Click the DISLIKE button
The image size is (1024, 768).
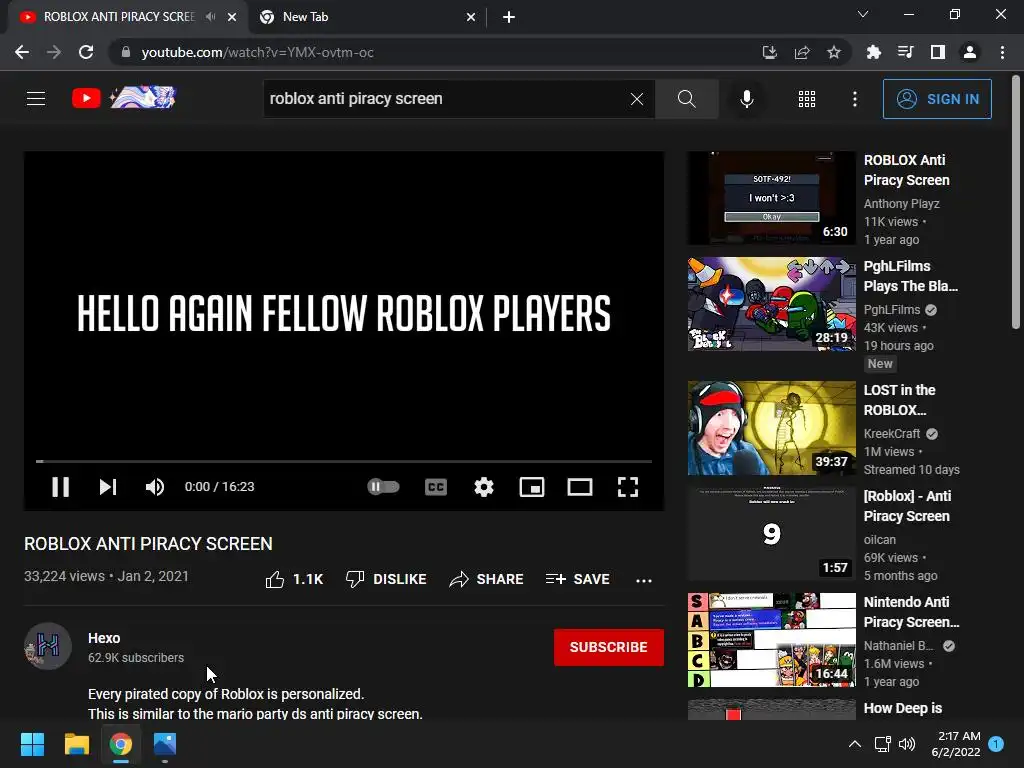pyautogui.click(x=386, y=579)
